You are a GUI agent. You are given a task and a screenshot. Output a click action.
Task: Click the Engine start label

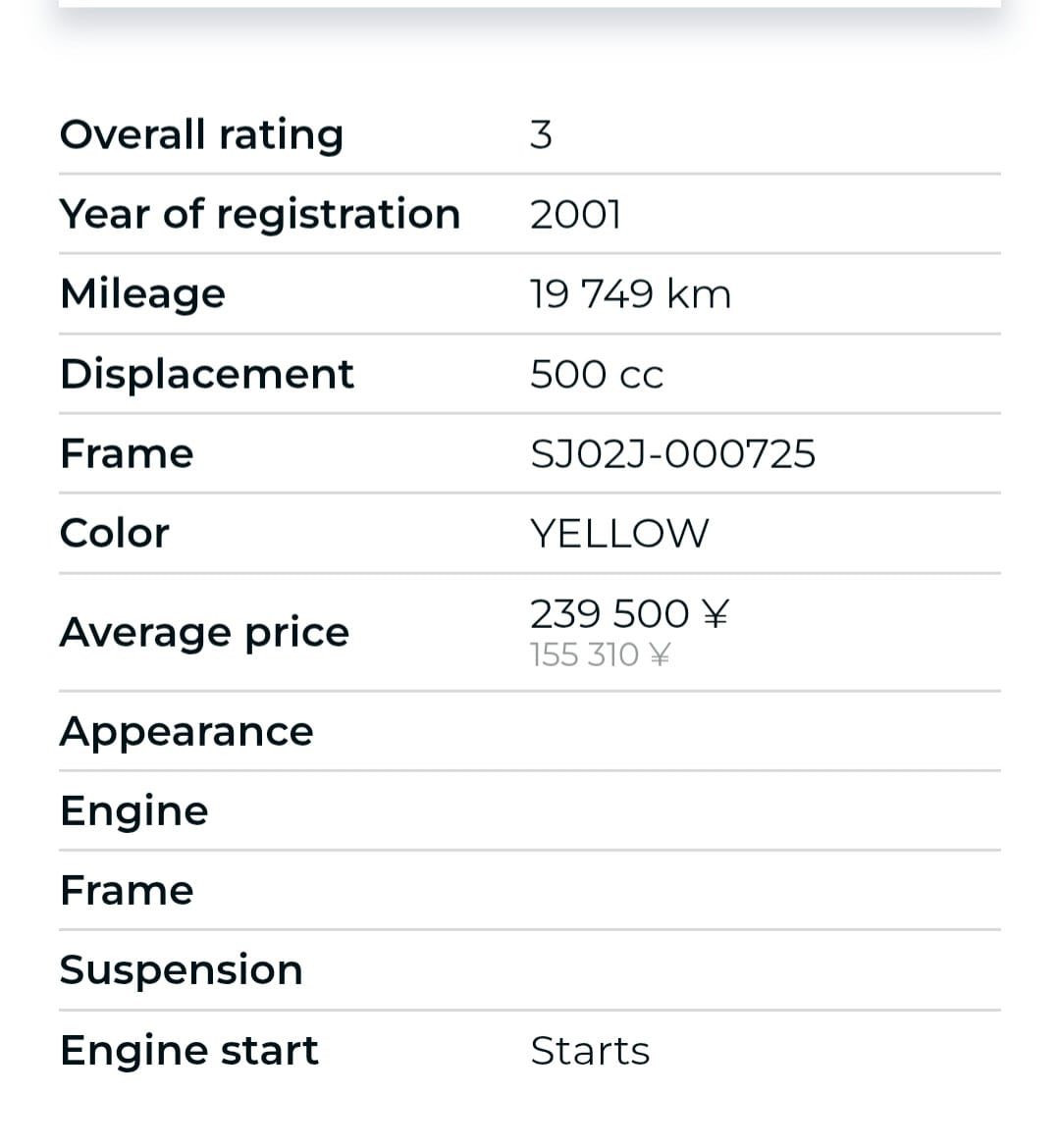188,1050
